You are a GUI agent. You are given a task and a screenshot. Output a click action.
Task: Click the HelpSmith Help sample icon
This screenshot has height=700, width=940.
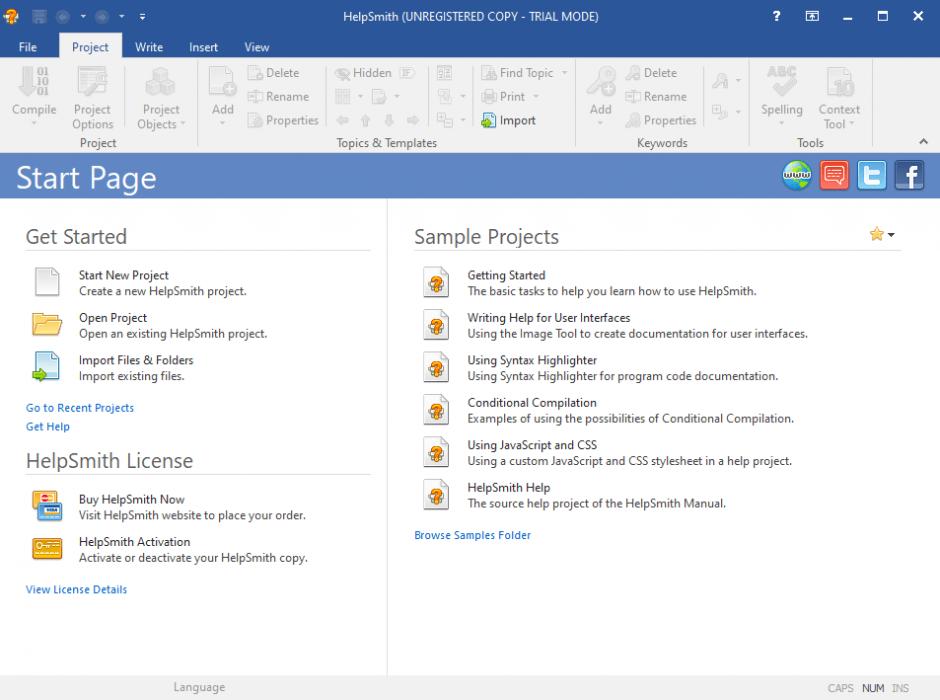436,494
